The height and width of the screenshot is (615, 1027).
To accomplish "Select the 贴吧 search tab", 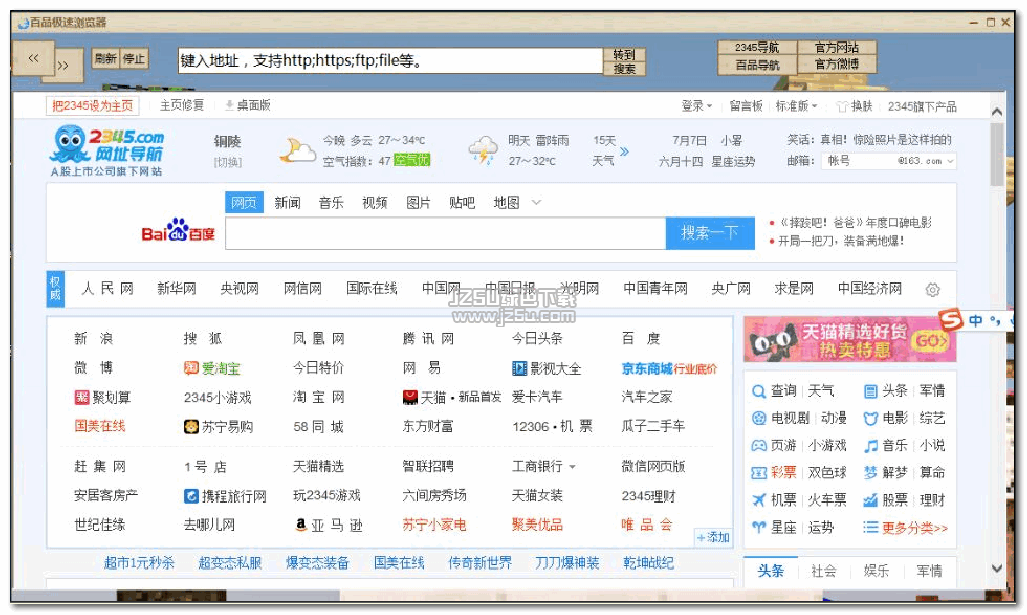I will (462, 202).
